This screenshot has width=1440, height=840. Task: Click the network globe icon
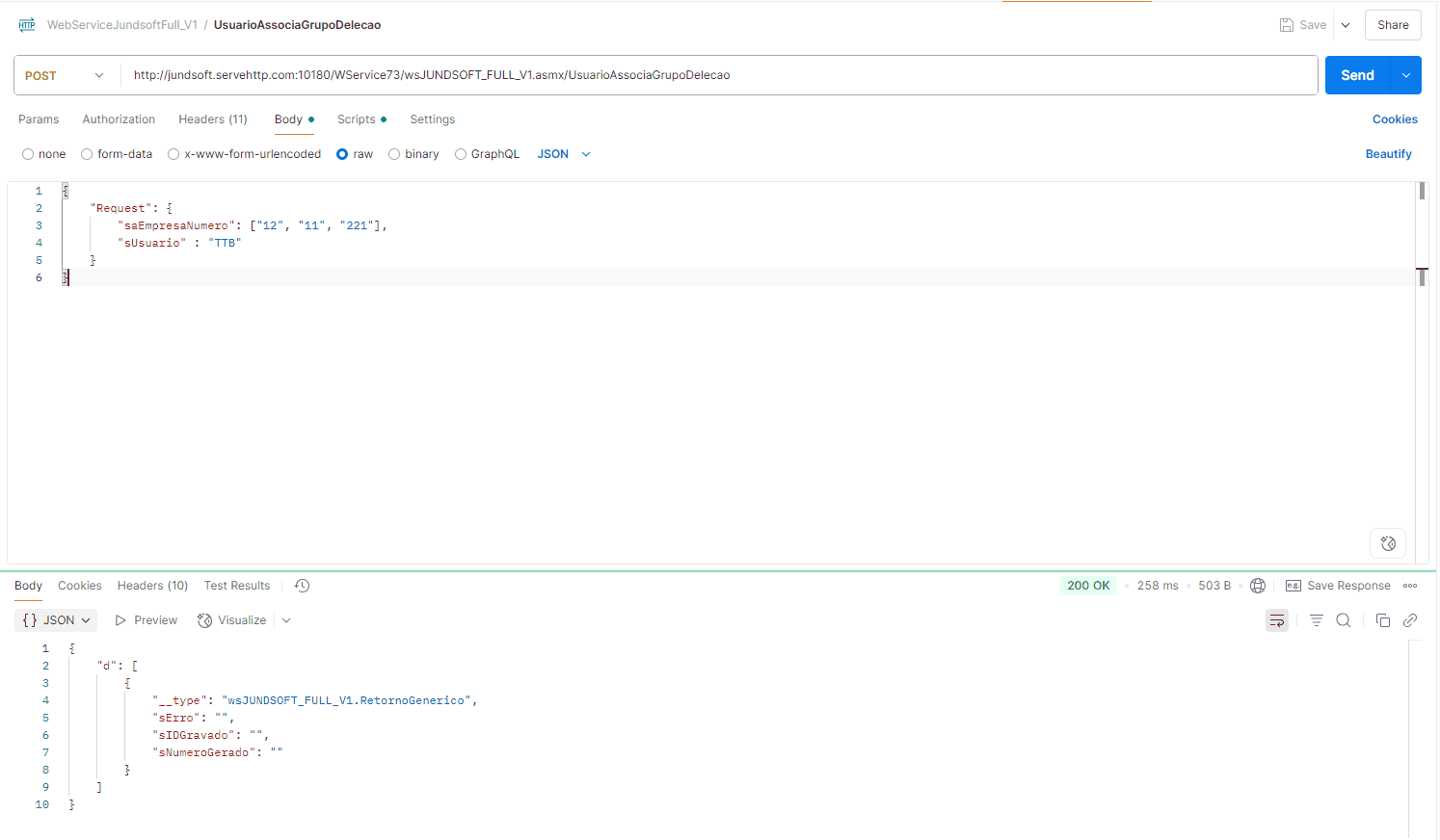[1258, 586]
